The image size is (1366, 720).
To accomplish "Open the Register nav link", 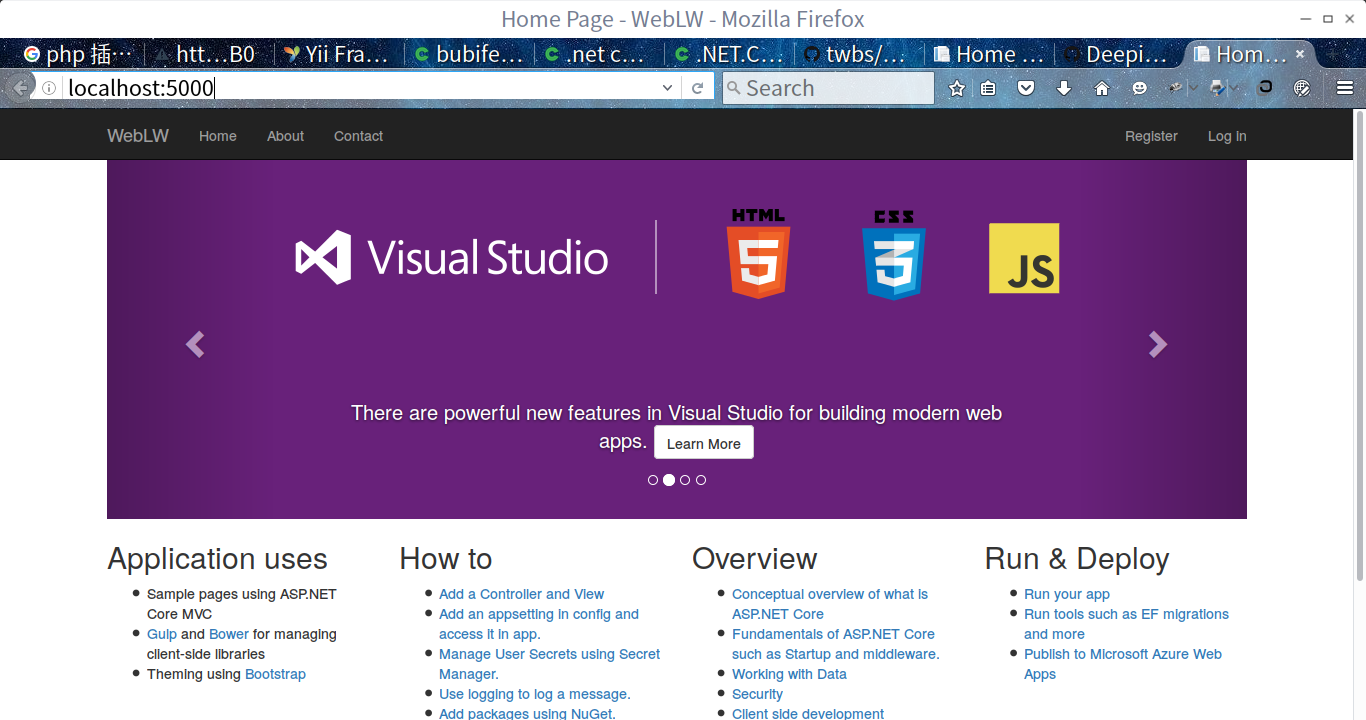I will (x=1151, y=136).
